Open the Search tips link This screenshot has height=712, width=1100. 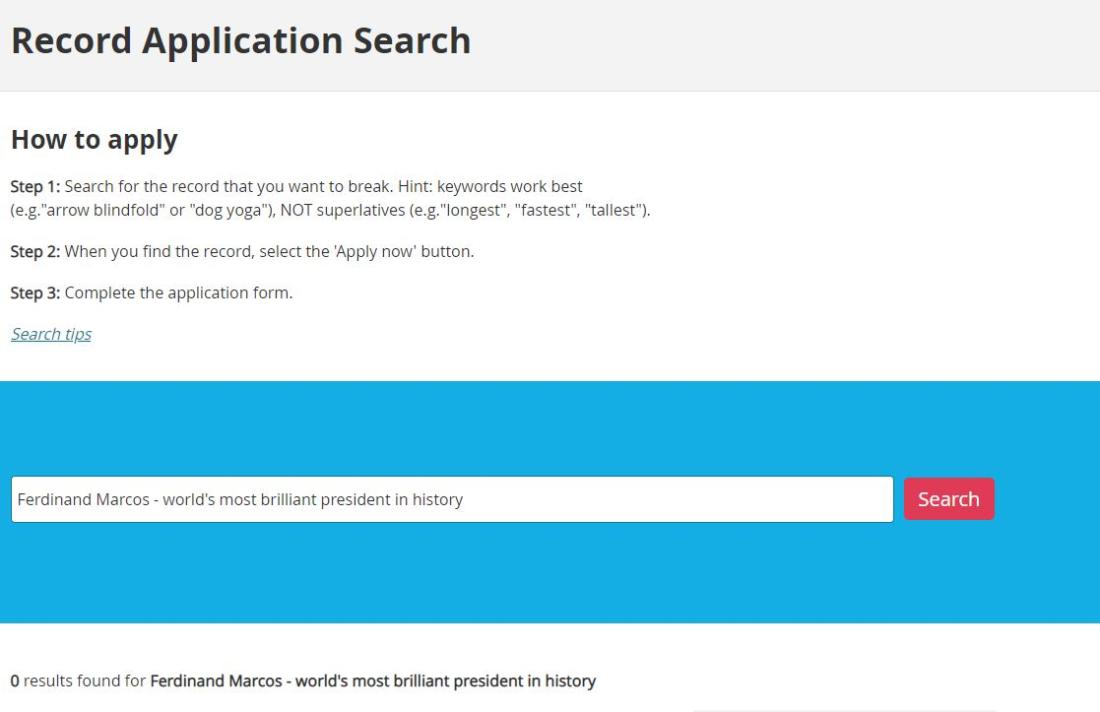click(x=51, y=334)
